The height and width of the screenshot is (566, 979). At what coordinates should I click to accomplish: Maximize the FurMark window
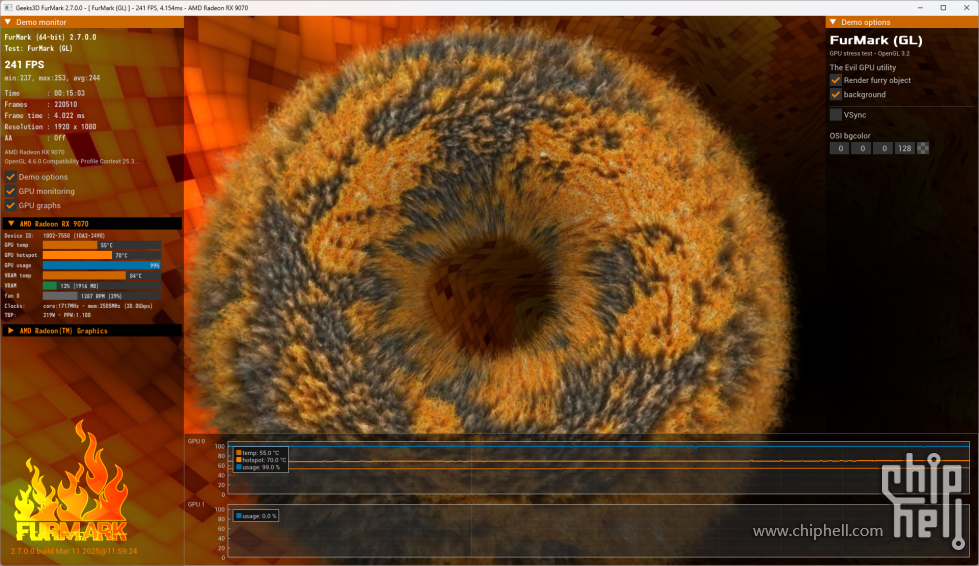[x=943, y=7]
